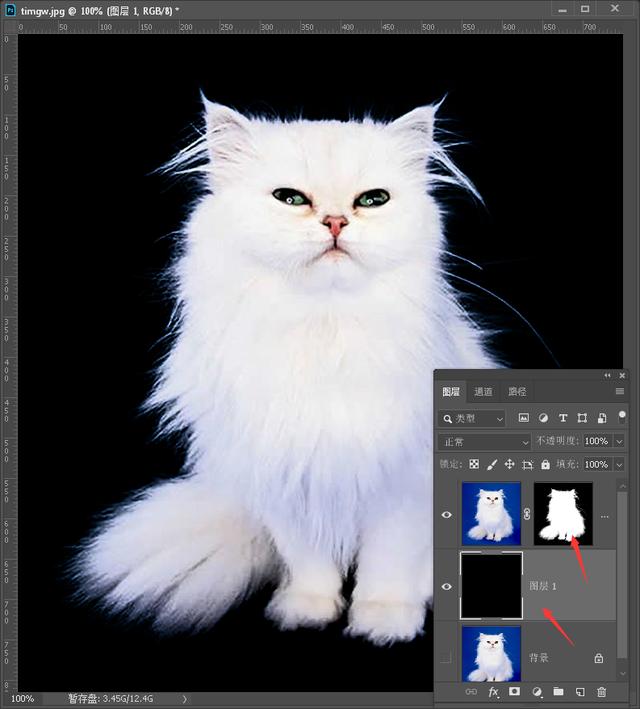Open the layer filter 类型 dropdown
Image resolution: width=640 pixels, height=709 pixels.
(473, 418)
